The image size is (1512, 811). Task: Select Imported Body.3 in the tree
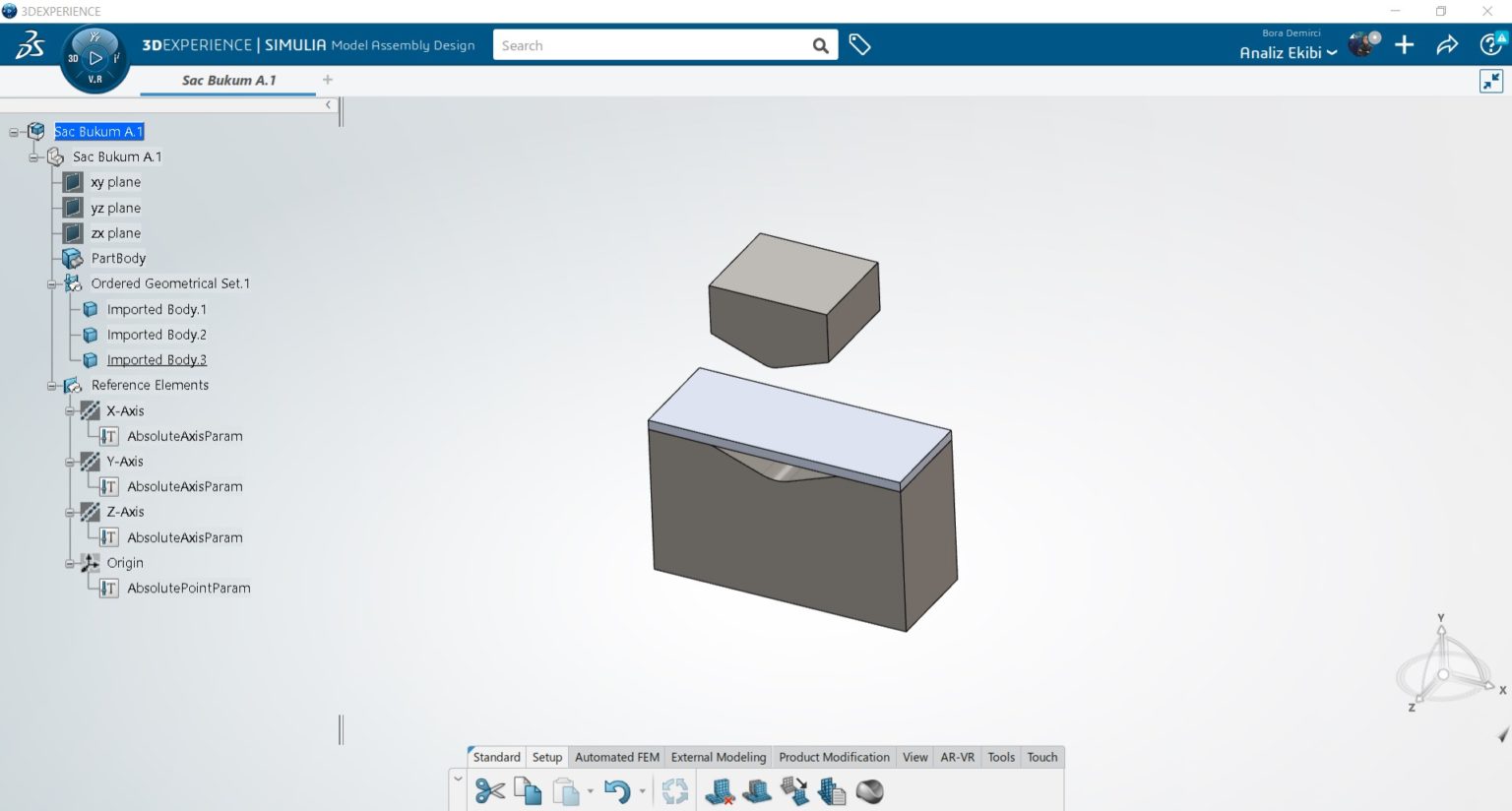157,359
